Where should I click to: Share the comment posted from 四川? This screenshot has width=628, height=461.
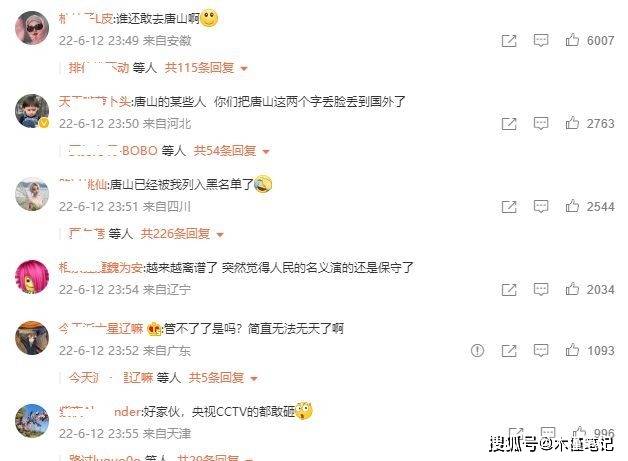coord(509,207)
